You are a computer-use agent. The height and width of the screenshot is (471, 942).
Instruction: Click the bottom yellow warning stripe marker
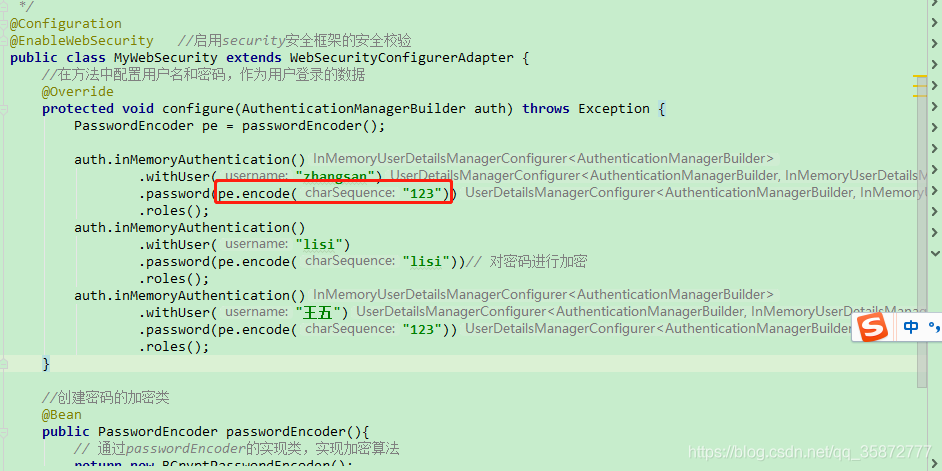click(x=920, y=96)
